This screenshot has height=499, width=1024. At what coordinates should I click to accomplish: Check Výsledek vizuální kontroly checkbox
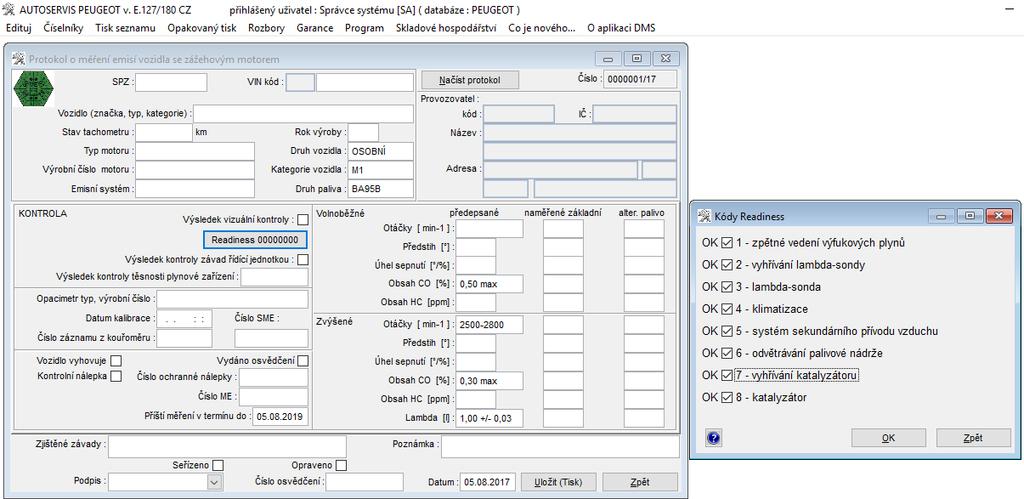(x=303, y=220)
